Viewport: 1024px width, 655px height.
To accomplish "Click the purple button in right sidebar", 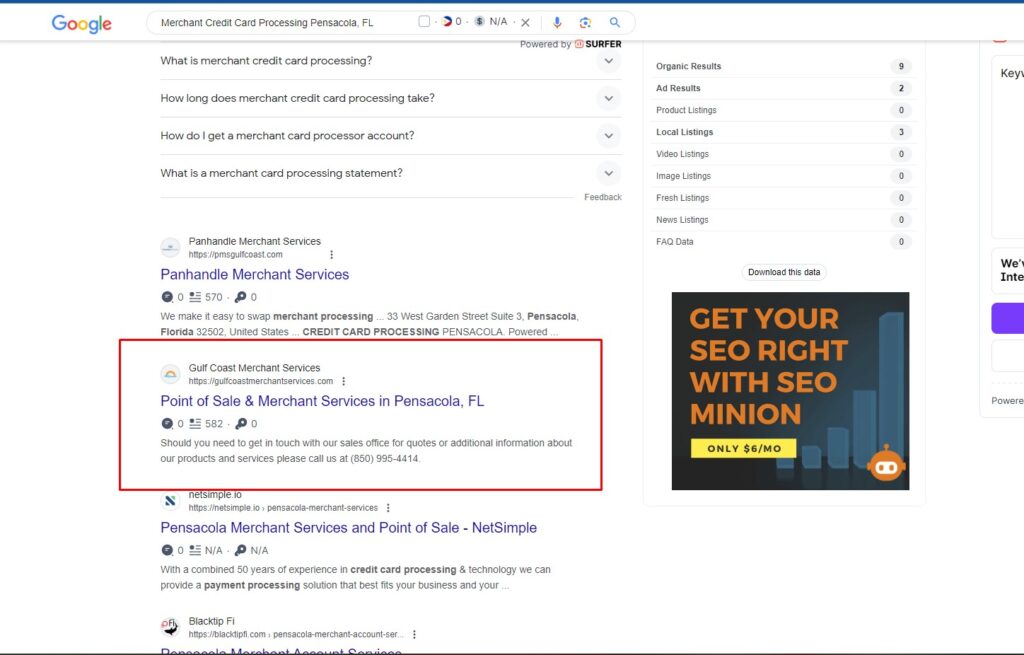I will [x=1008, y=319].
